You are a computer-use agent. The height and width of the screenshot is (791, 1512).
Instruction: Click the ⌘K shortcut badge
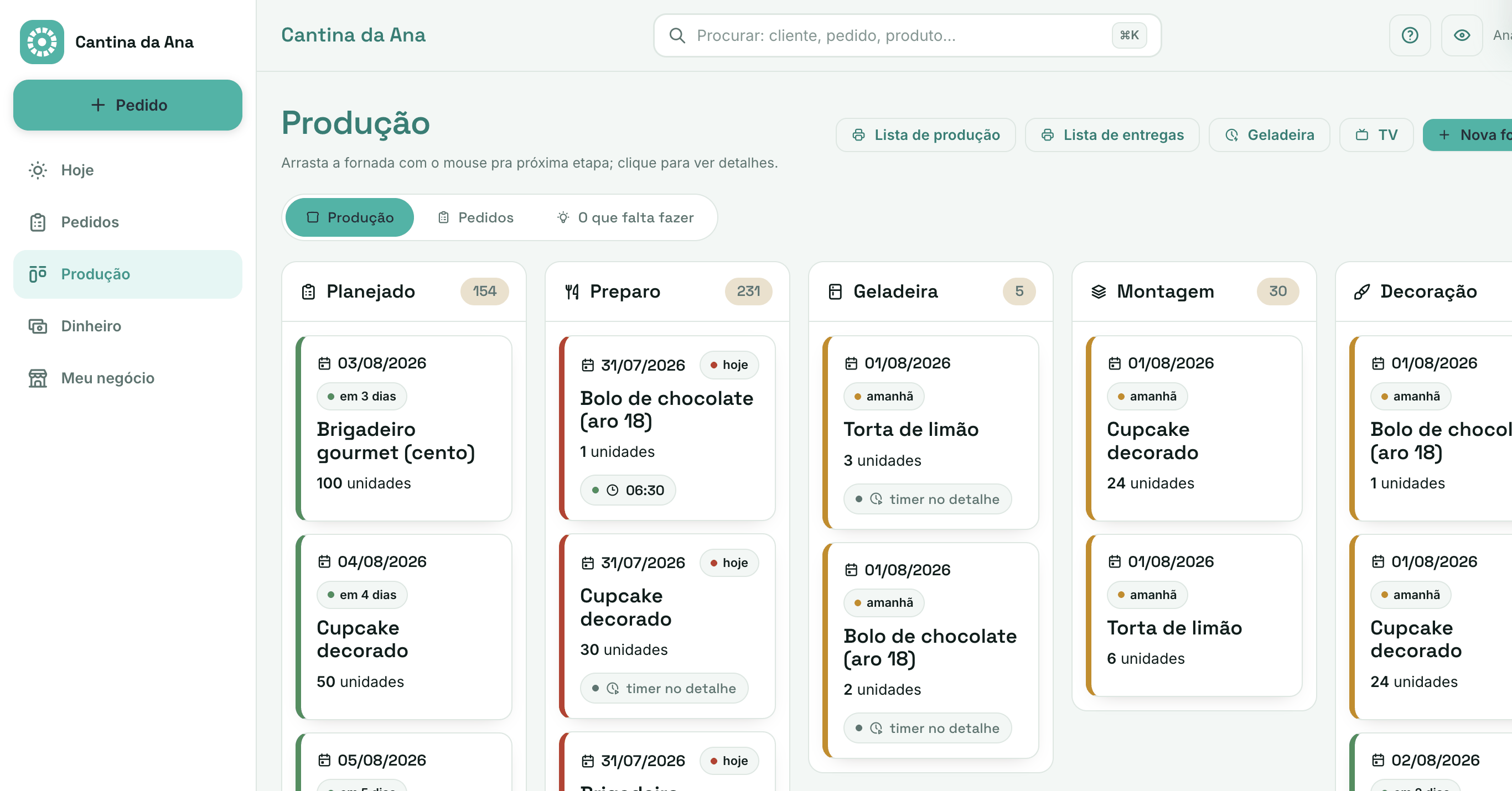pos(1128,36)
